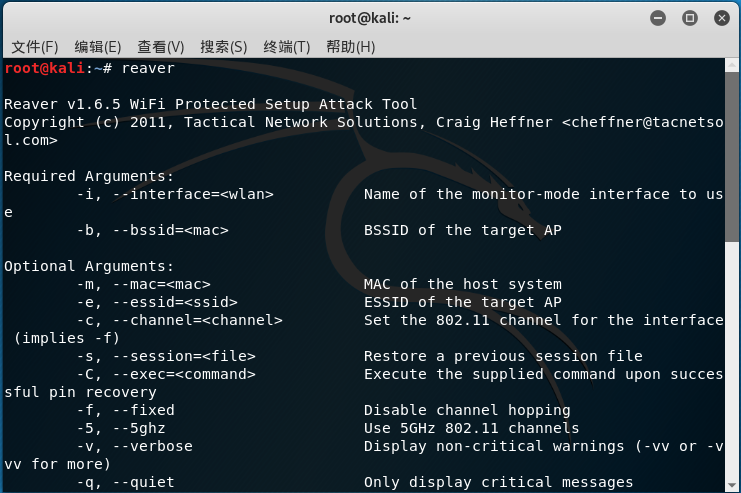This screenshot has width=741, height=493.
Task: Click the --bssid=<mac> option text
Action: 171,230
